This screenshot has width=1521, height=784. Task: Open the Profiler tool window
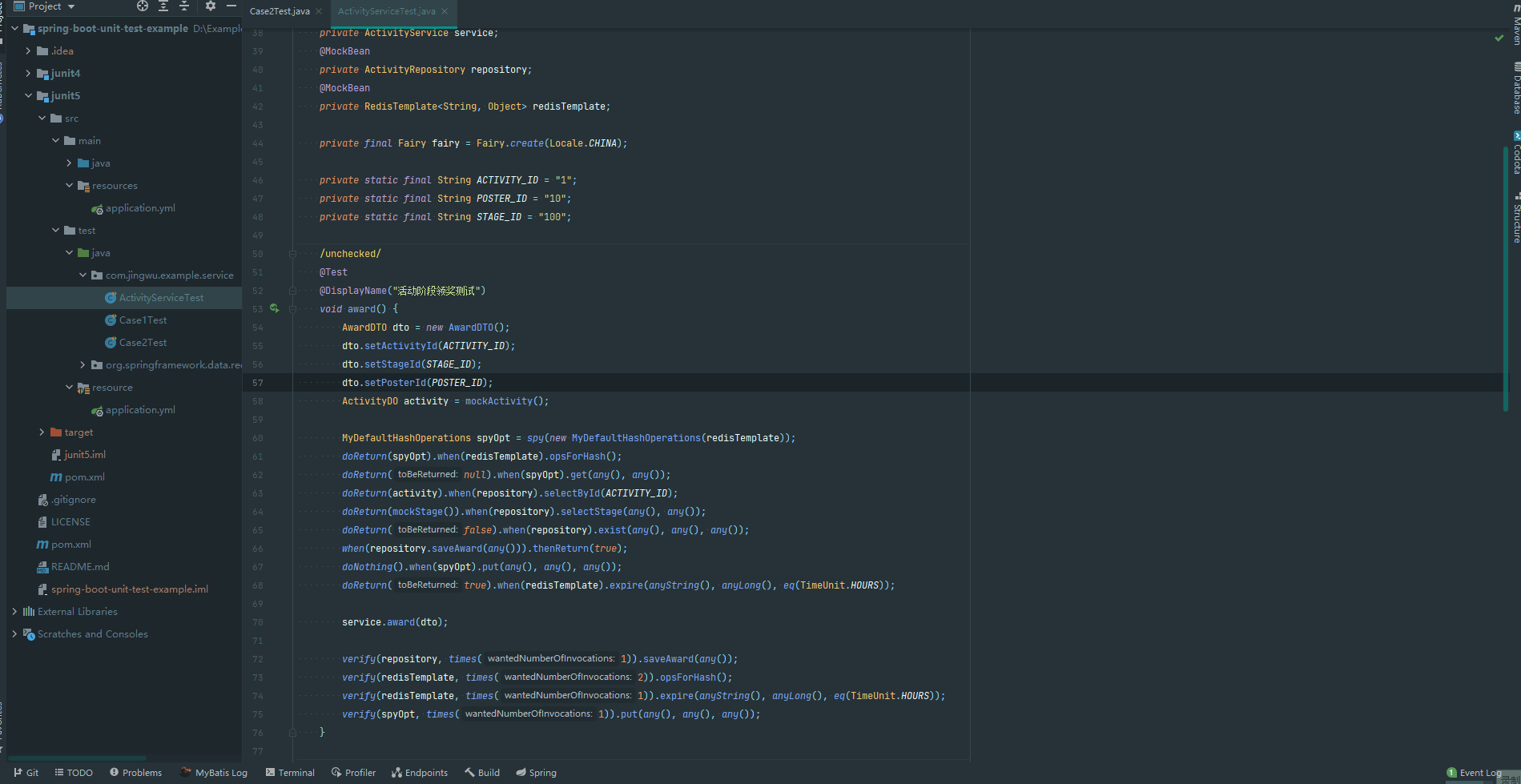click(x=353, y=773)
